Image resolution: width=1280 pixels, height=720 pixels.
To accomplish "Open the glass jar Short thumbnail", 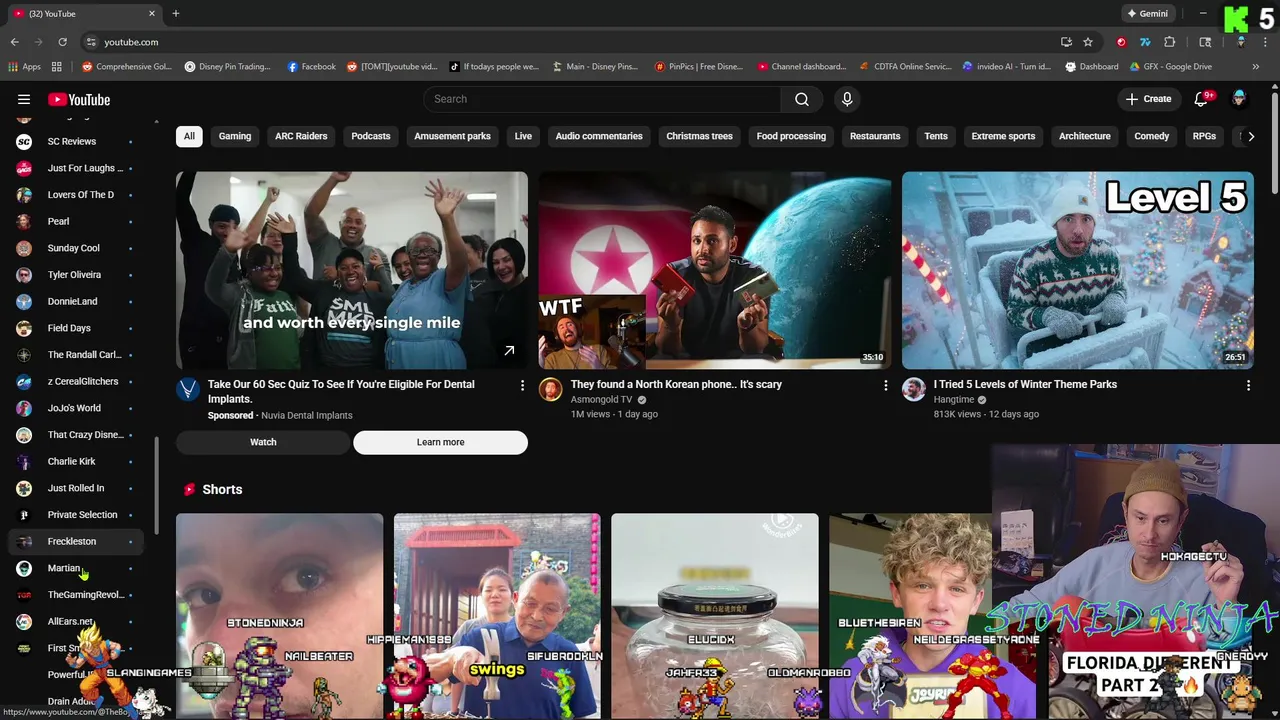I will pos(715,616).
